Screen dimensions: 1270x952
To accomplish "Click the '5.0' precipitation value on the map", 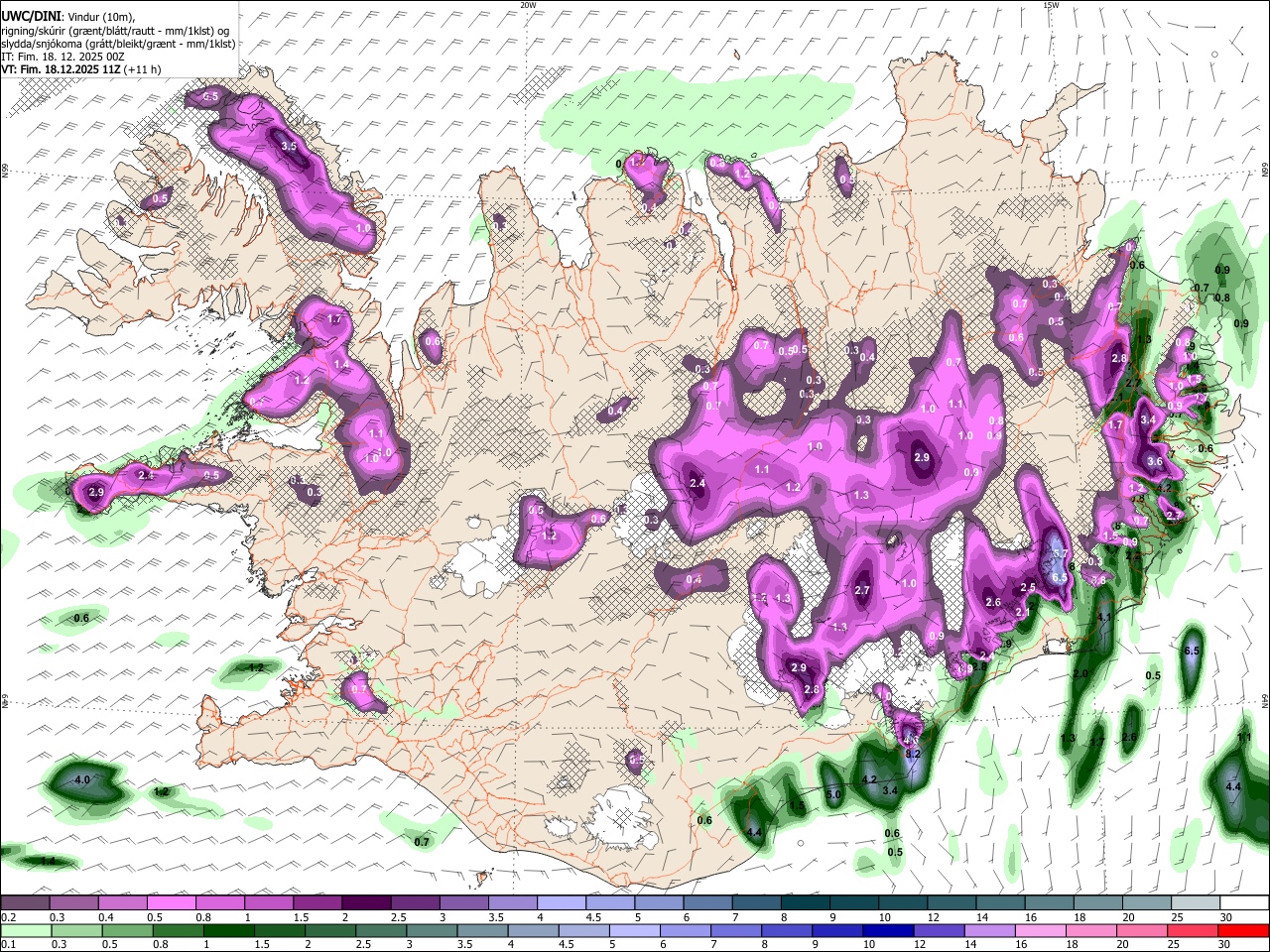I will [833, 794].
